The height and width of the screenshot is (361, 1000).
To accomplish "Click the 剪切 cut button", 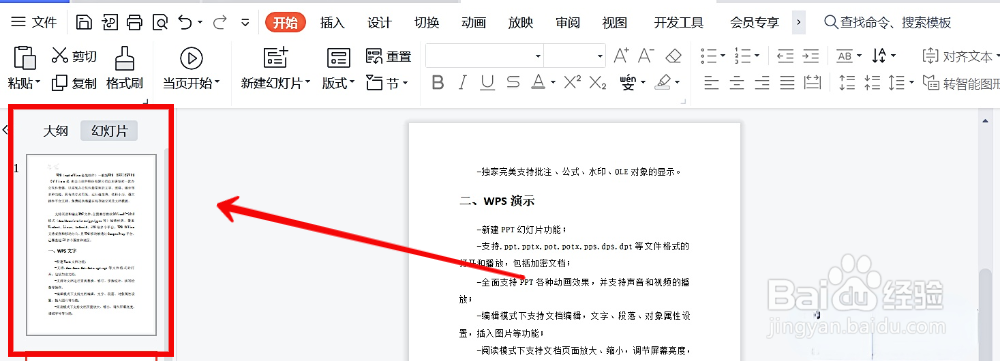I will point(74,56).
